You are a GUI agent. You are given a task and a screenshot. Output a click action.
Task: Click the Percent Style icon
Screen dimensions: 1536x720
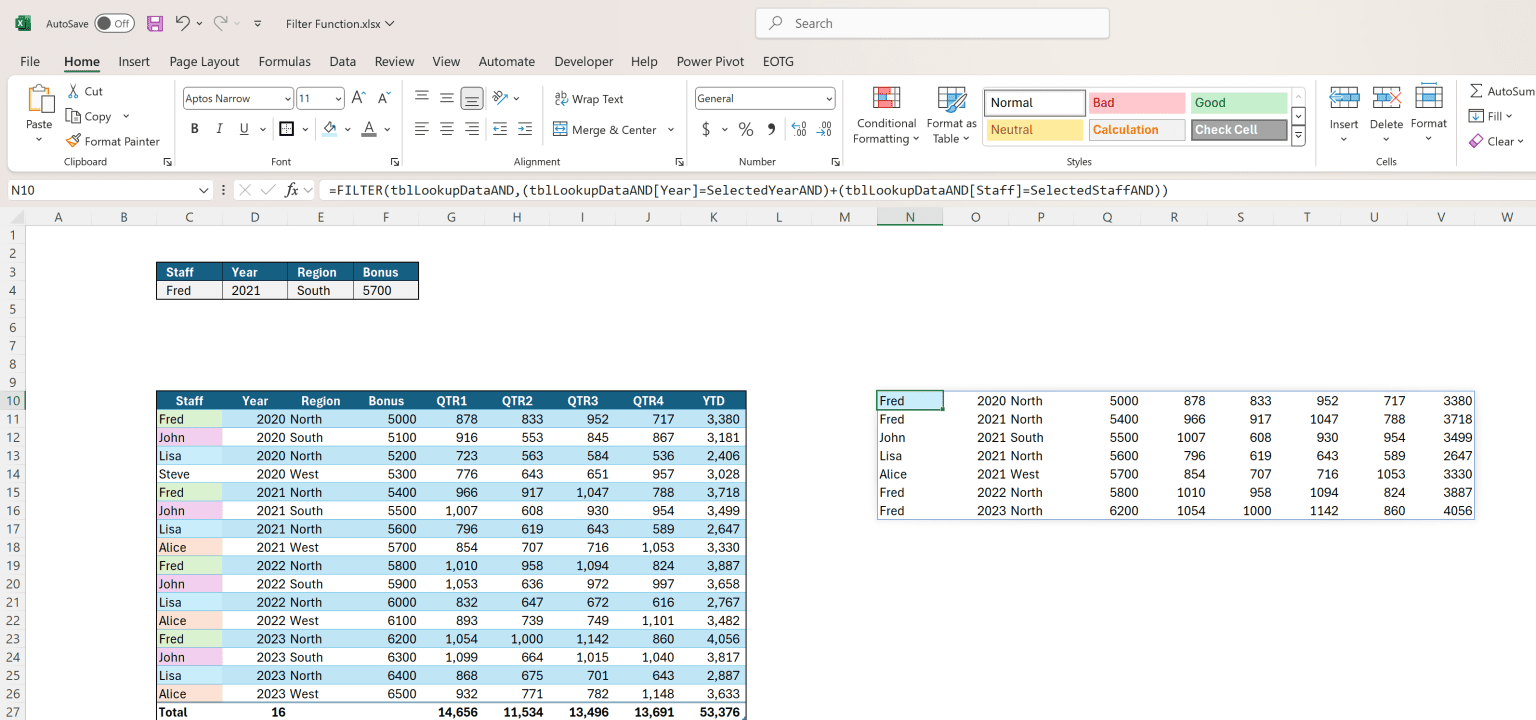(745, 129)
